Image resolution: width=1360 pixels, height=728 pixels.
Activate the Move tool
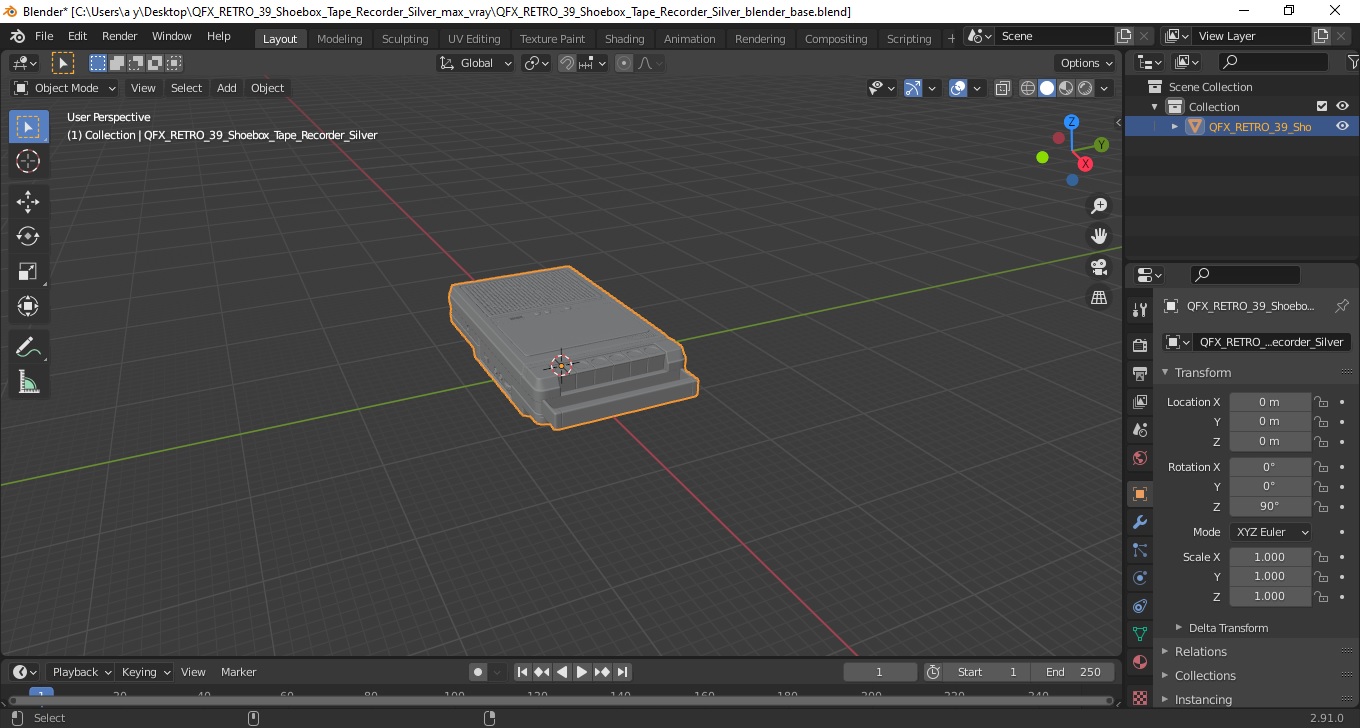pos(28,201)
